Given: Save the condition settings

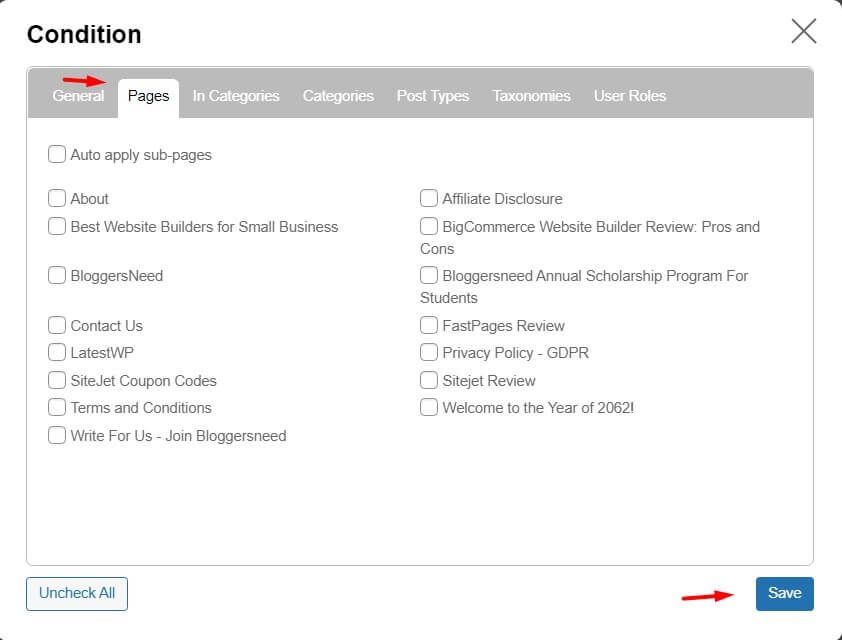Looking at the screenshot, I should [784, 593].
